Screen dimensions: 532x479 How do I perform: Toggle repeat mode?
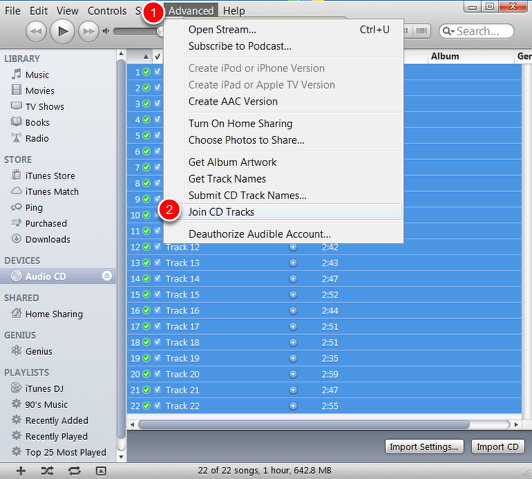pyautogui.click(x=74, y=471)
